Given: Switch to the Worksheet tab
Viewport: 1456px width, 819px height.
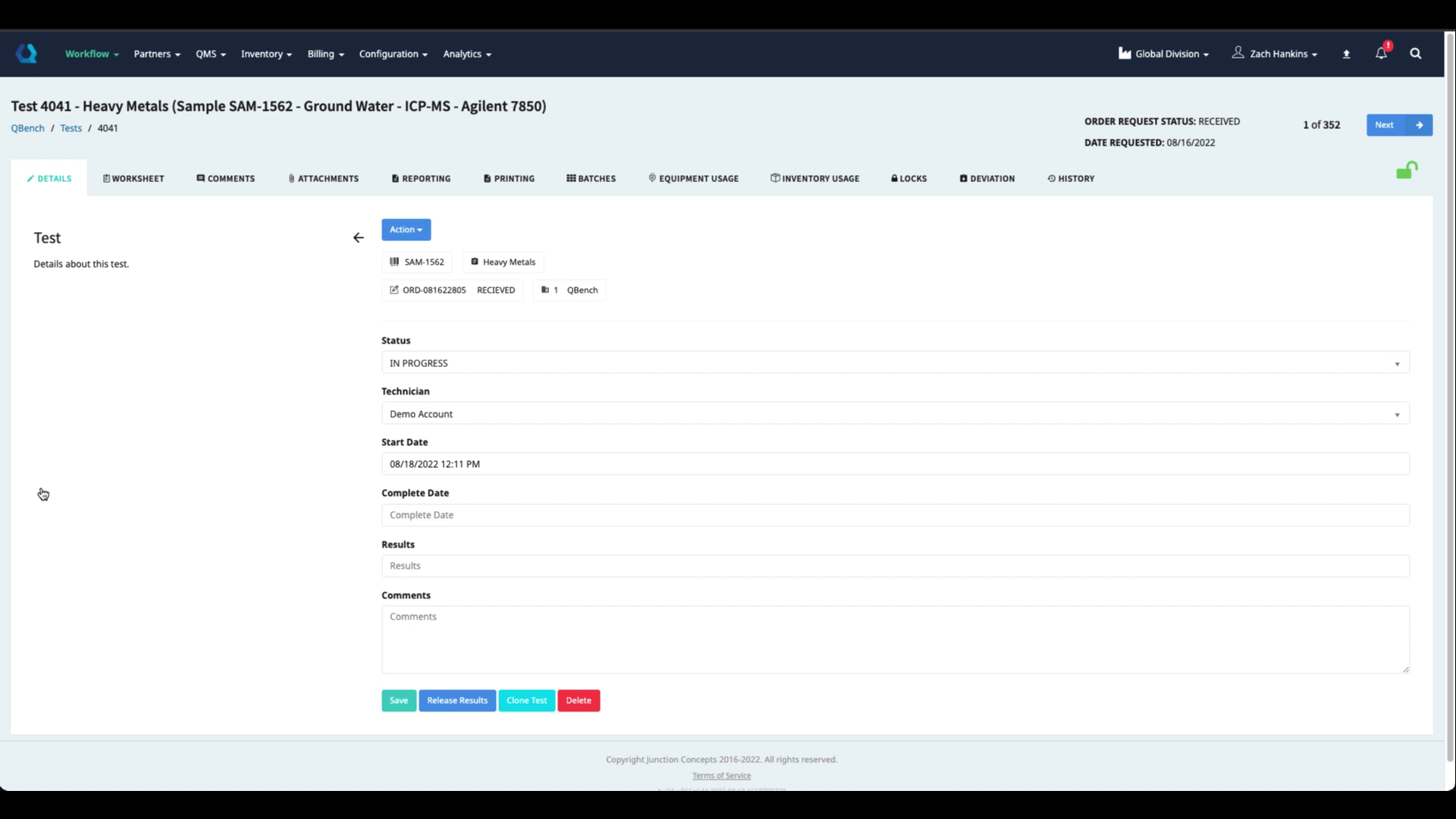Looking at the screenshot, I should (133, 179).
